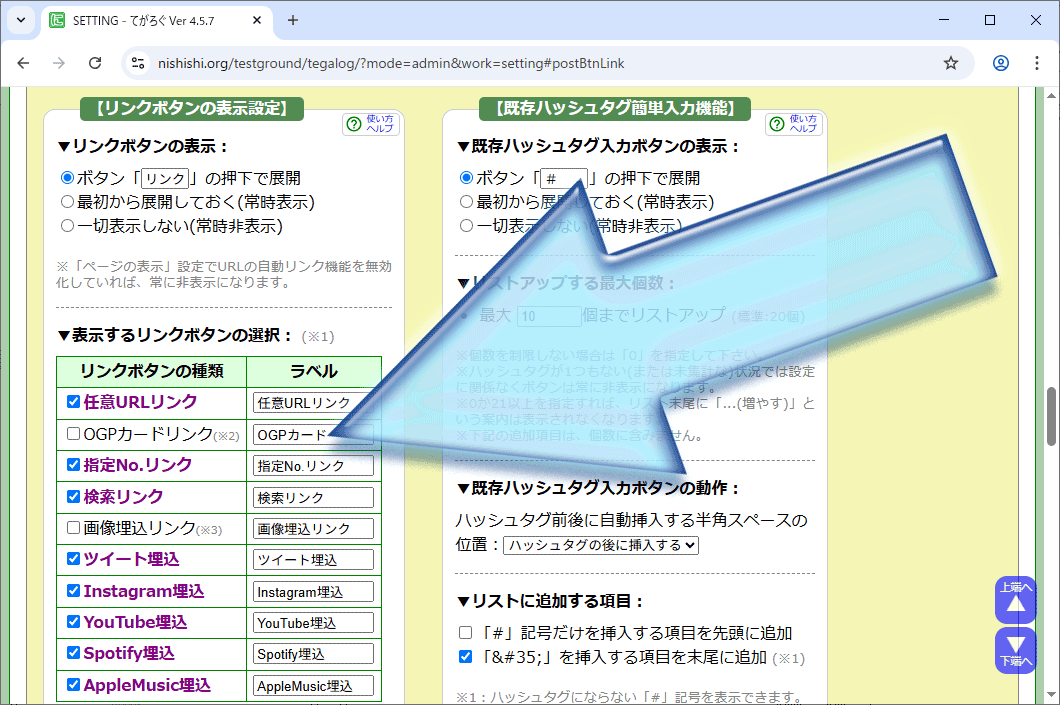The width and height of the screenshot is (1060, 705).
Task: Uncheck 任意URLリンク checkbox
Action: click(x=74, y=402)
